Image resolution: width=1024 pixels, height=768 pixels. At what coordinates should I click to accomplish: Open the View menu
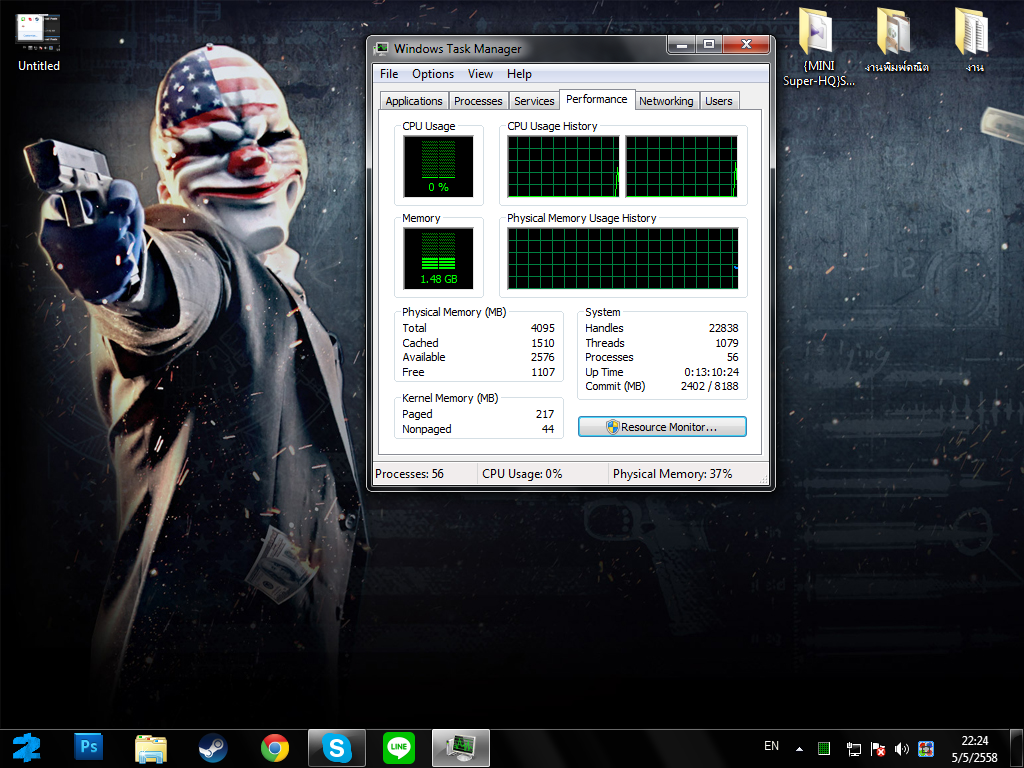[480, 74]
